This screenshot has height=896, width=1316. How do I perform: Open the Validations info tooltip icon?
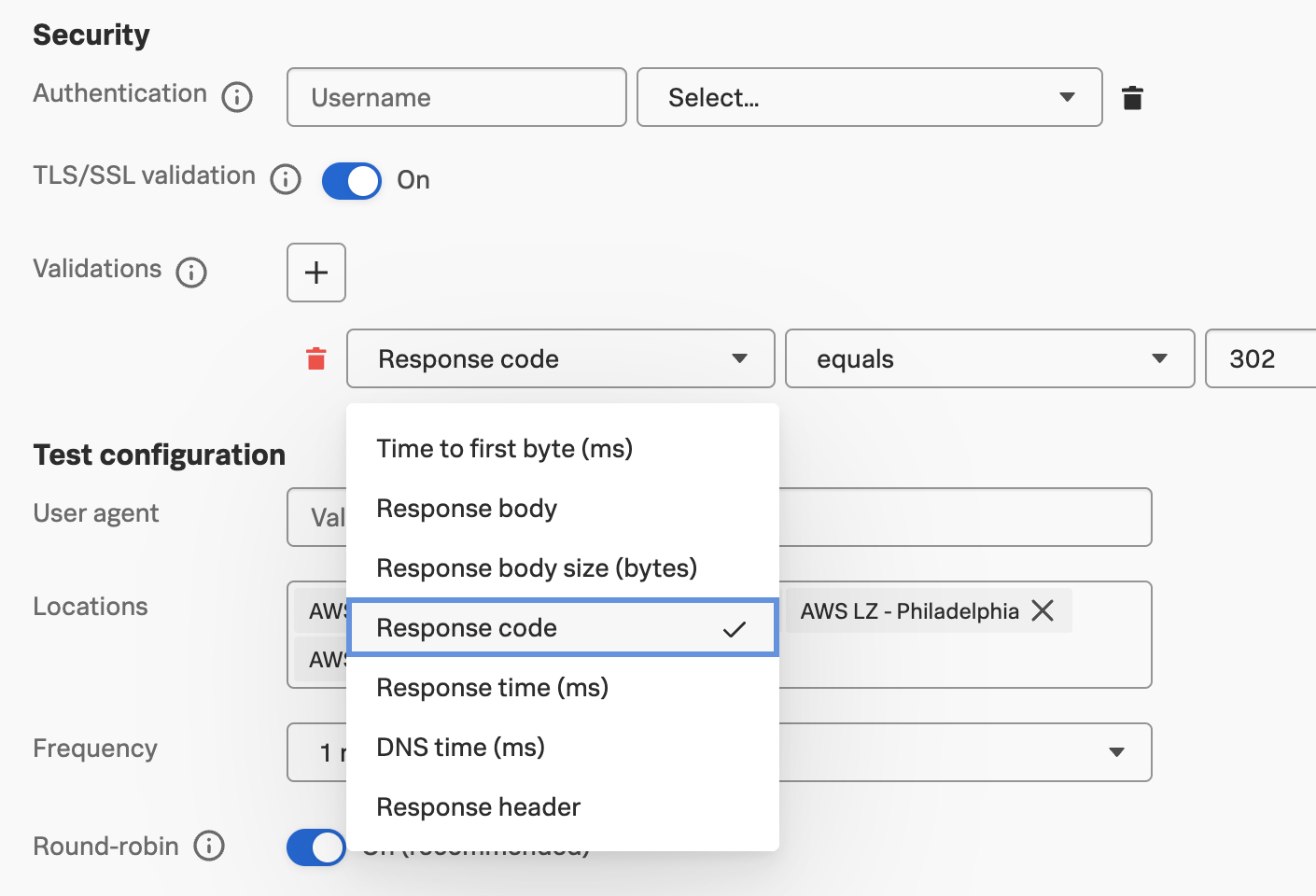(191, 273)
